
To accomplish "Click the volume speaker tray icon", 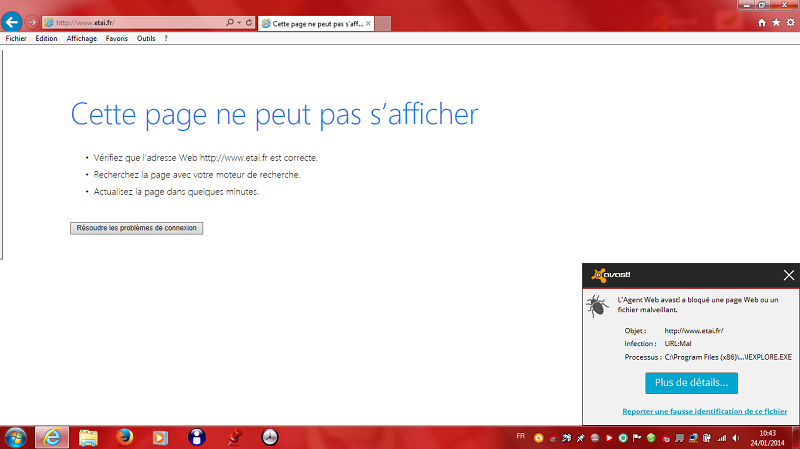I will pyautogui.click(x=735, y=438).
